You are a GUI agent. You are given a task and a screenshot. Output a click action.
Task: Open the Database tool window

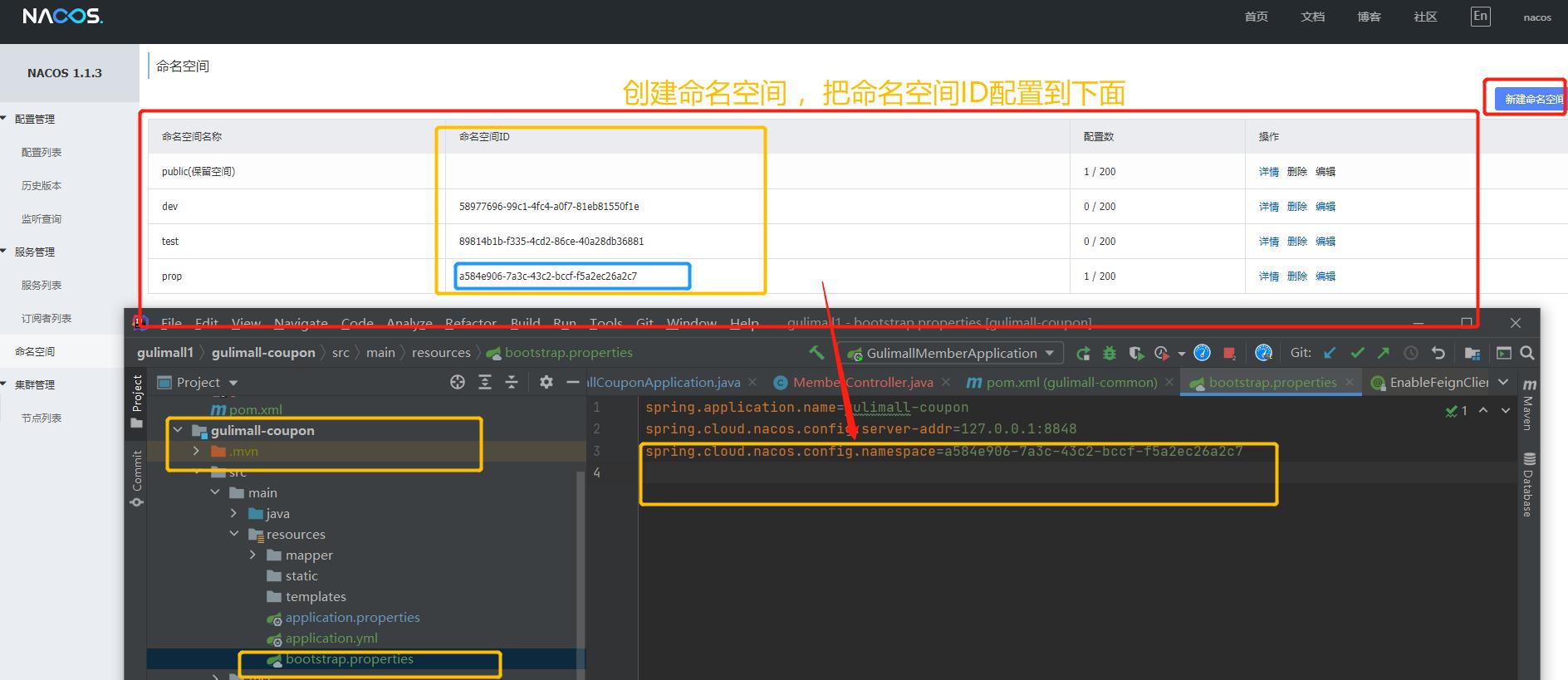tap(1529, 485)
